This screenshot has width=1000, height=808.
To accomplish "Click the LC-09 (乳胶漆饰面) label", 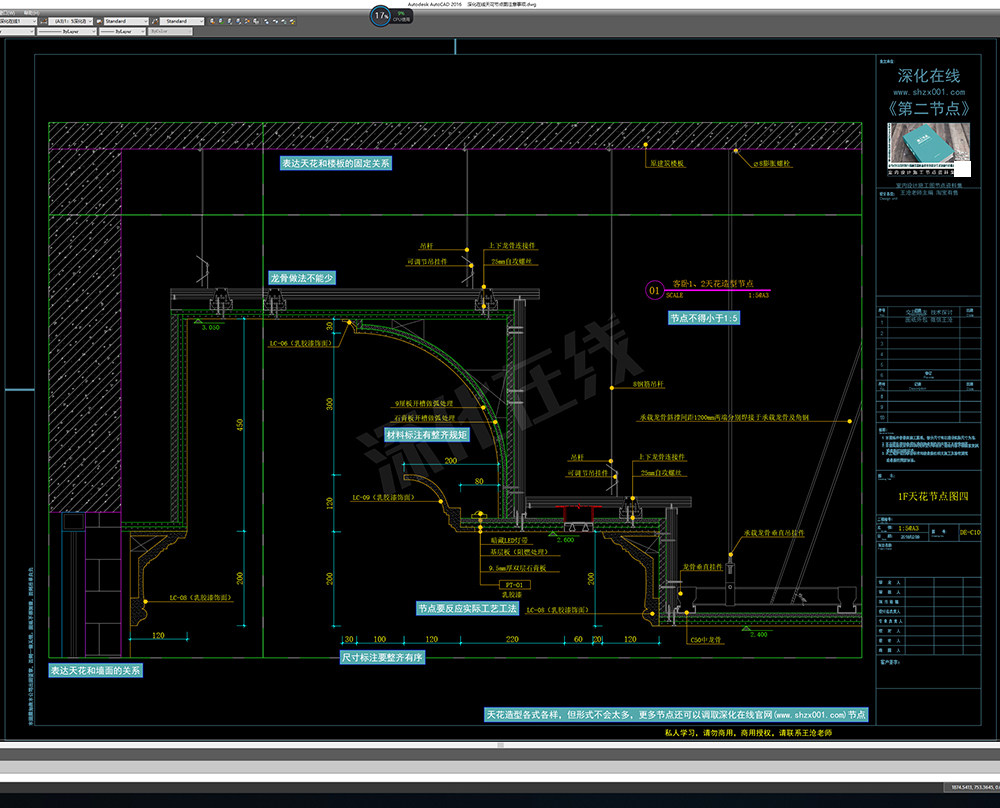I will tap(383, 497).
